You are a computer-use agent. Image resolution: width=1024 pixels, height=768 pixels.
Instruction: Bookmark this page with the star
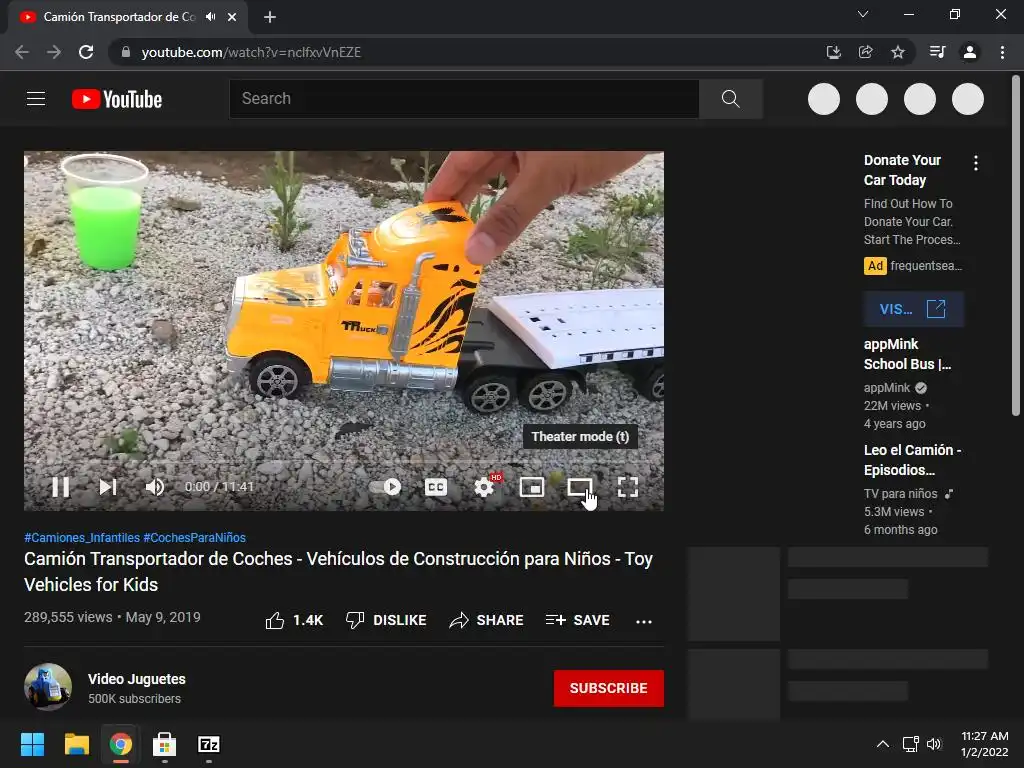(898, 52)
